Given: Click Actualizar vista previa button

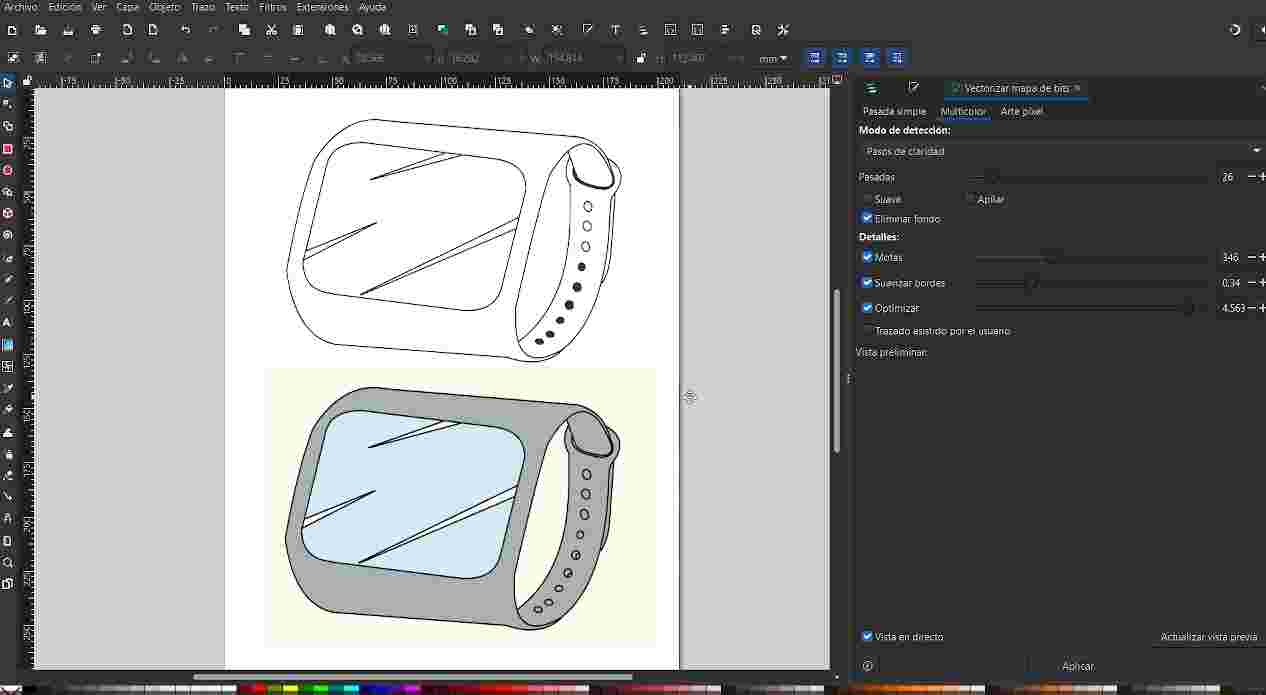Looking at the screenshot, I should (1208, 637).
